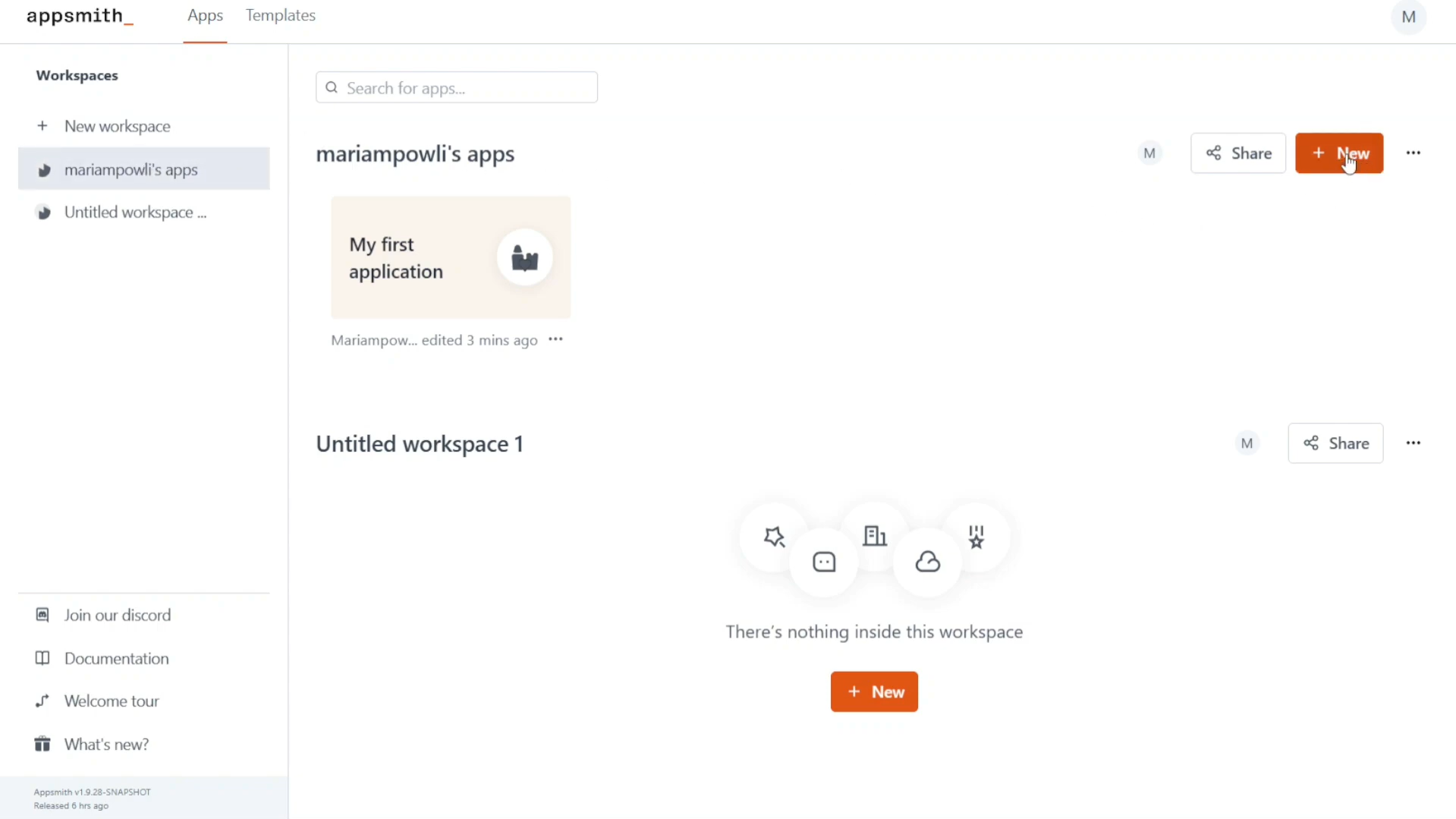The image size is (1456, 819).
Task: Click the New button in mariampowli's apps
Action: click(x=1338, y=153)
